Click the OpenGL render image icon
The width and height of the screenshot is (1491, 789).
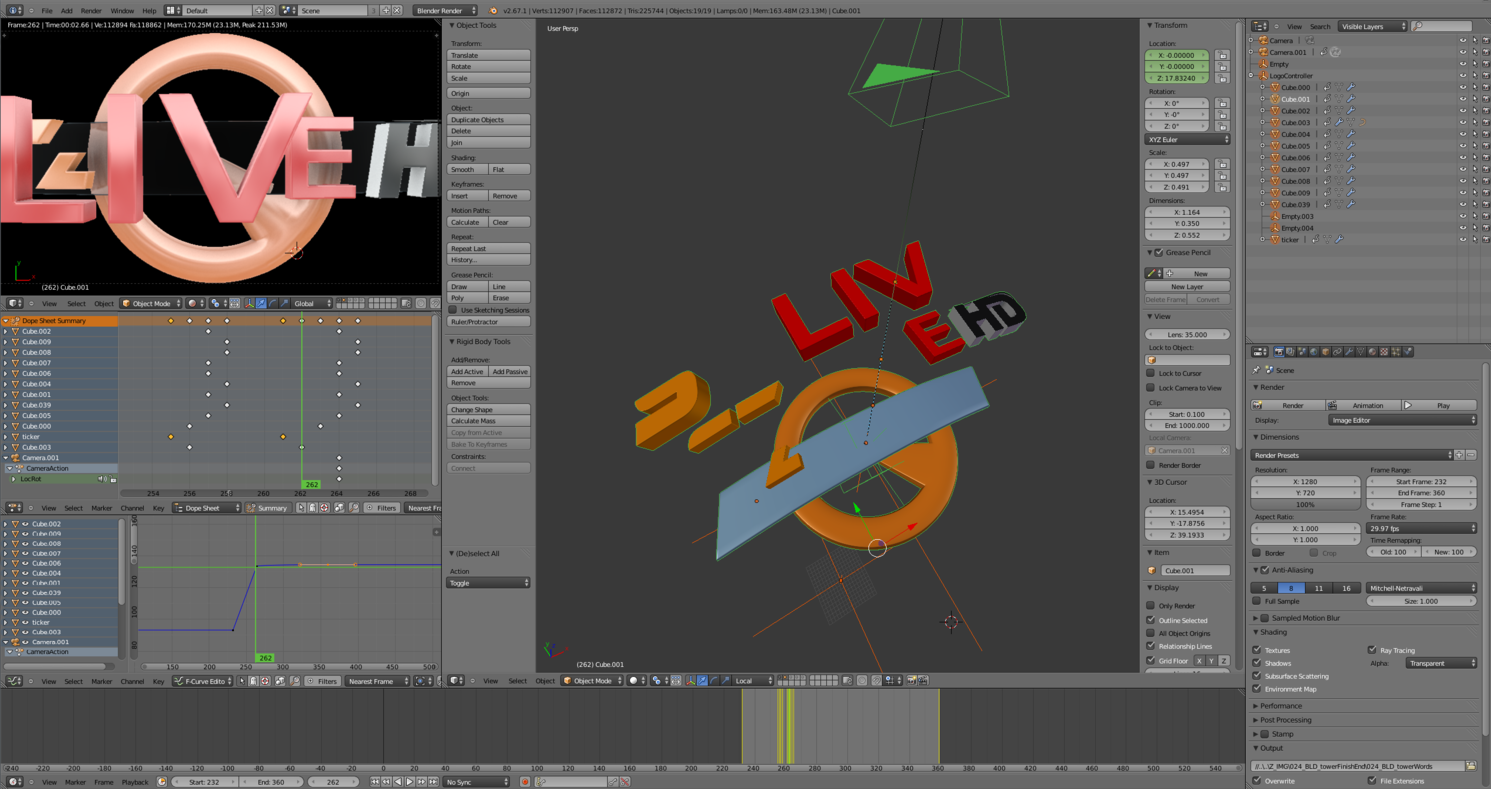(x=912, y=681)
